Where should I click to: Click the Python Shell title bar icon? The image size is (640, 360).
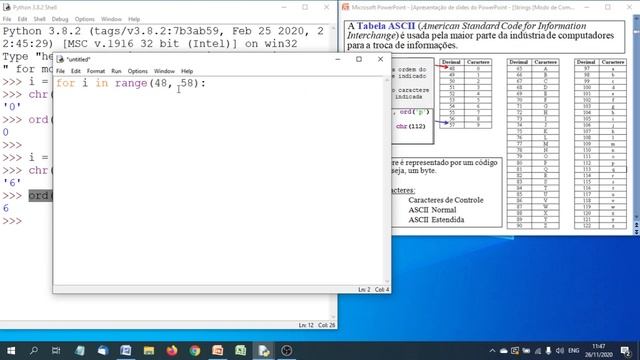coord(7,7)
